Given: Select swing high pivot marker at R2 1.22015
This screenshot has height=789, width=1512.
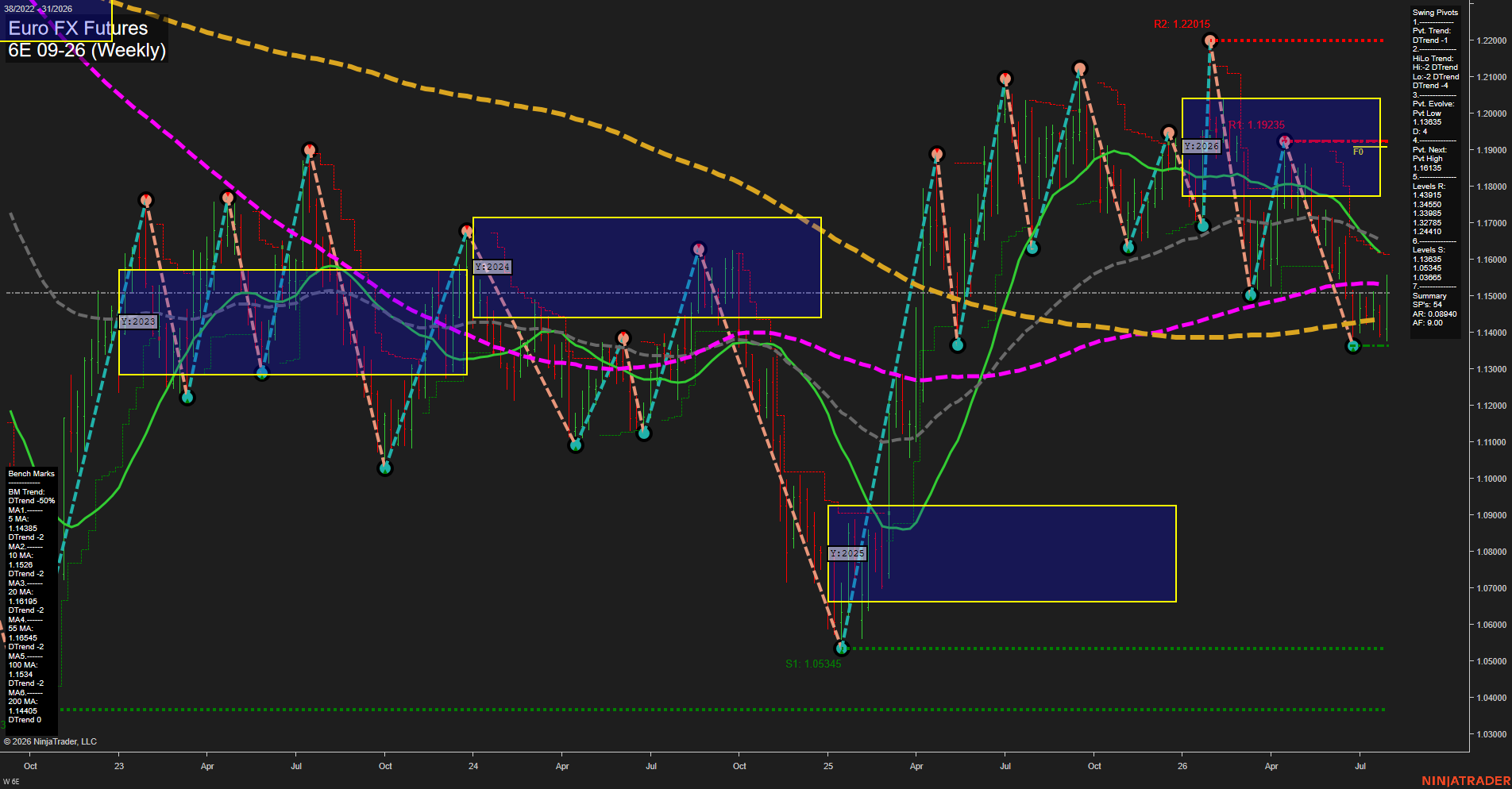Looking at the screenshot, I should tap(1209, 40).
